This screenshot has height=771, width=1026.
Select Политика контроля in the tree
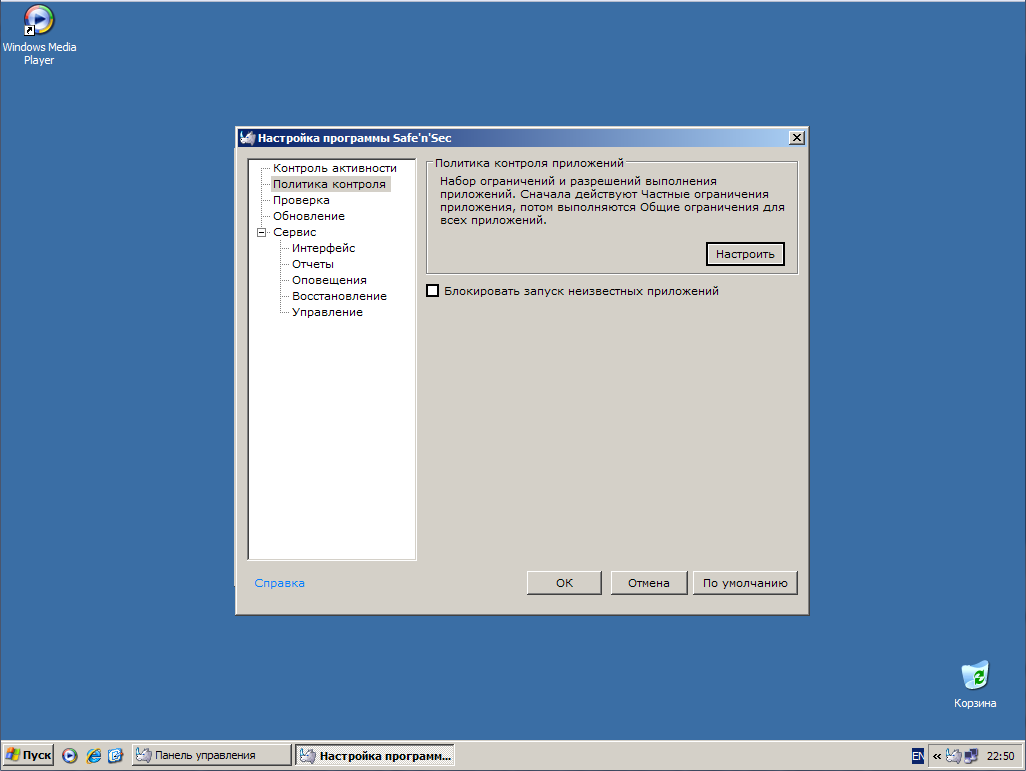coord(330,184)
